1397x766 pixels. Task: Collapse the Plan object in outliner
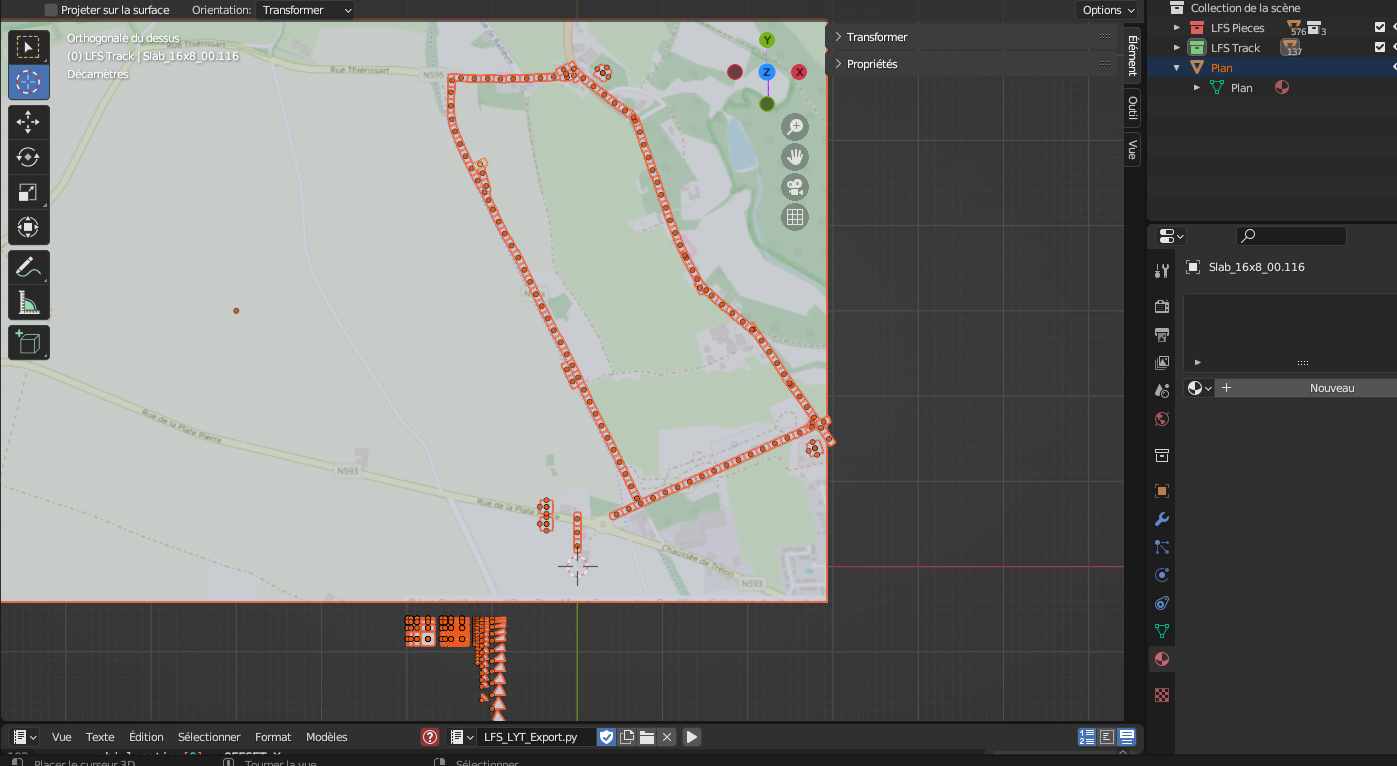tap(1177, 68)
